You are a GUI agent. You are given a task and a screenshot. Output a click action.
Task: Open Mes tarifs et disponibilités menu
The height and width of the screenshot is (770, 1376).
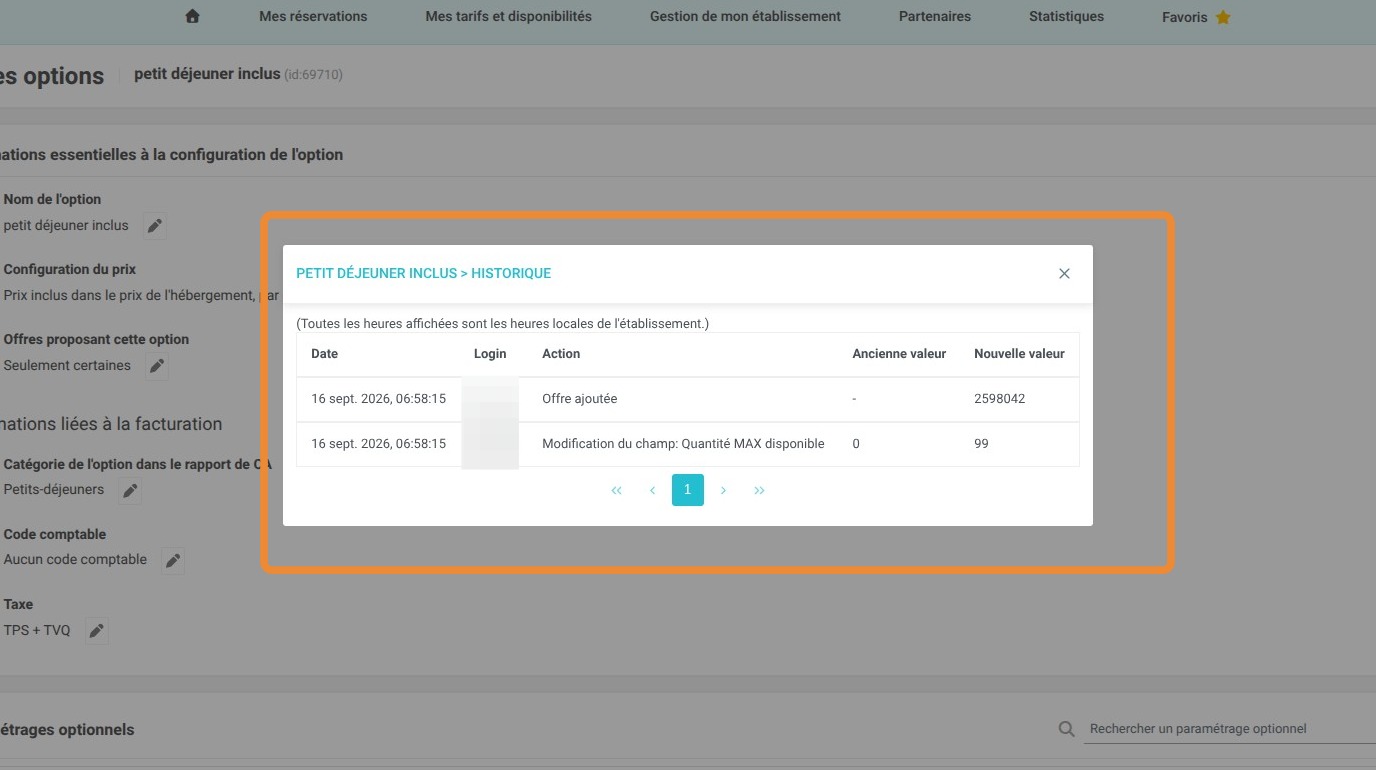(x=508, y=17)
